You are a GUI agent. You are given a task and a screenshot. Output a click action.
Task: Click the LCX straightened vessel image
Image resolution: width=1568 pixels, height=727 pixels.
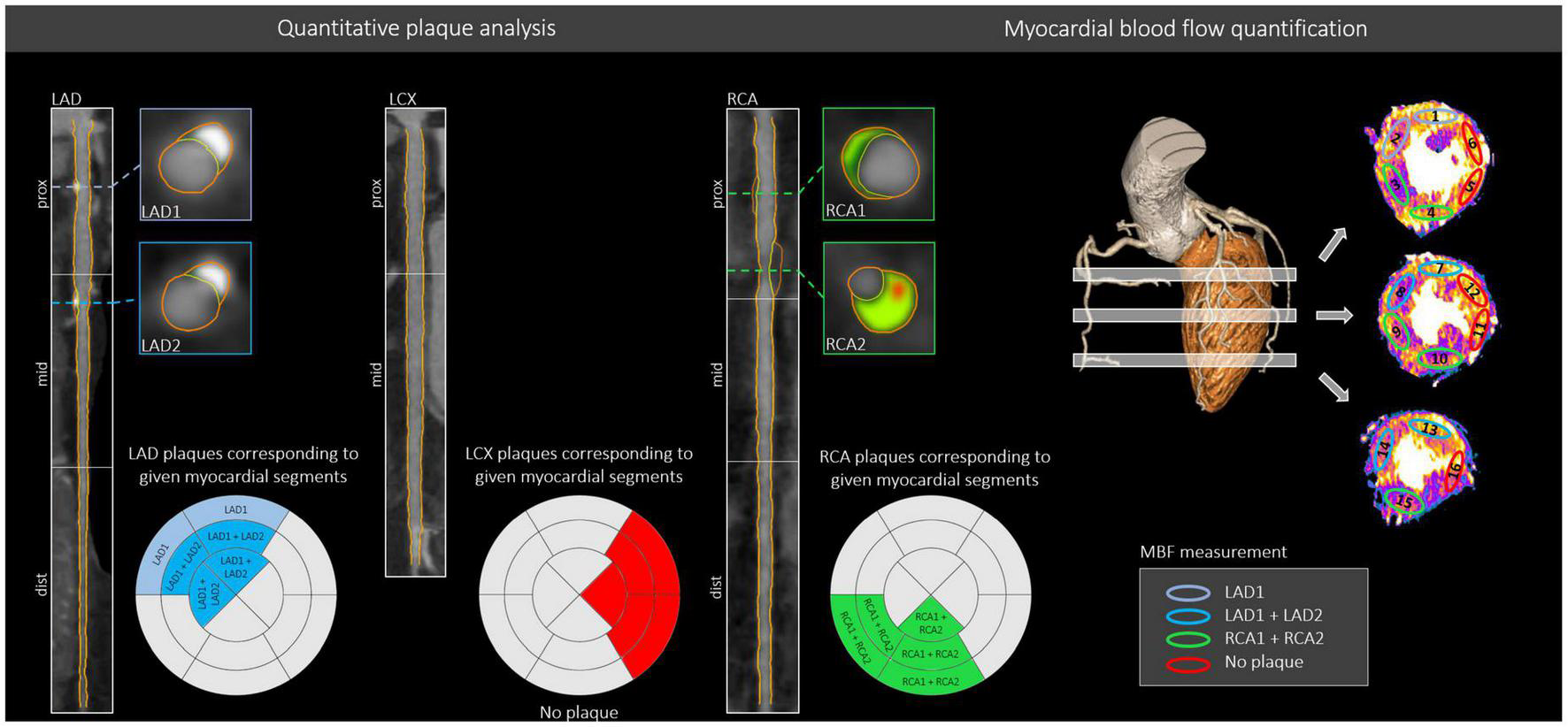415,342
